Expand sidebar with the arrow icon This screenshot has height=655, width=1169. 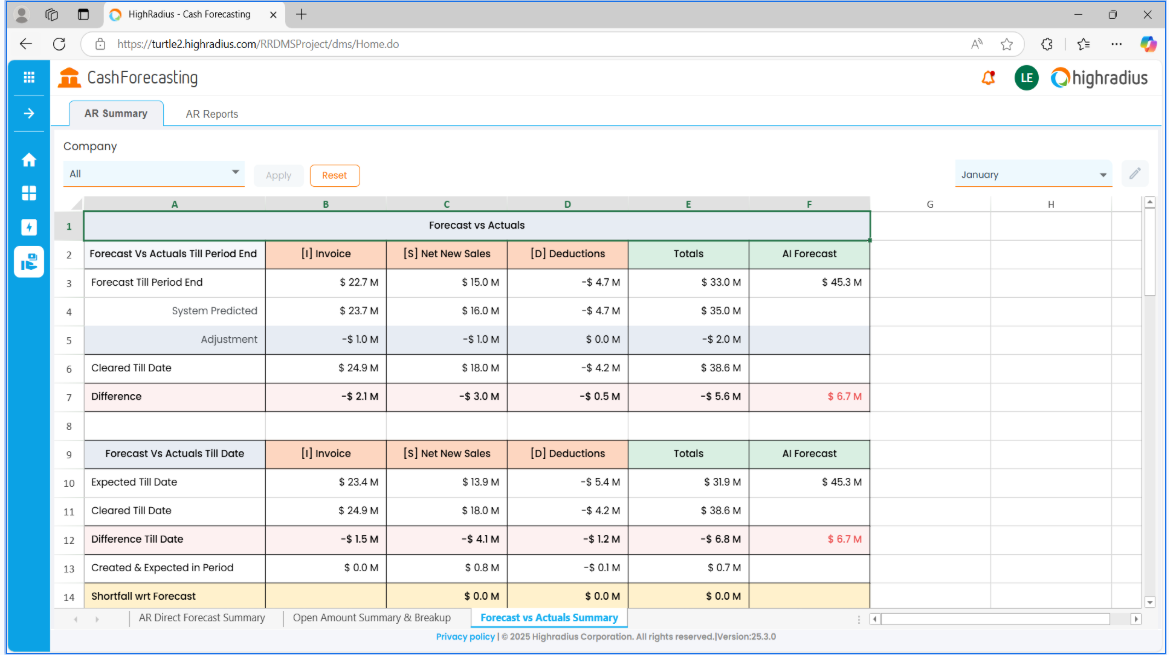point(29,113)
